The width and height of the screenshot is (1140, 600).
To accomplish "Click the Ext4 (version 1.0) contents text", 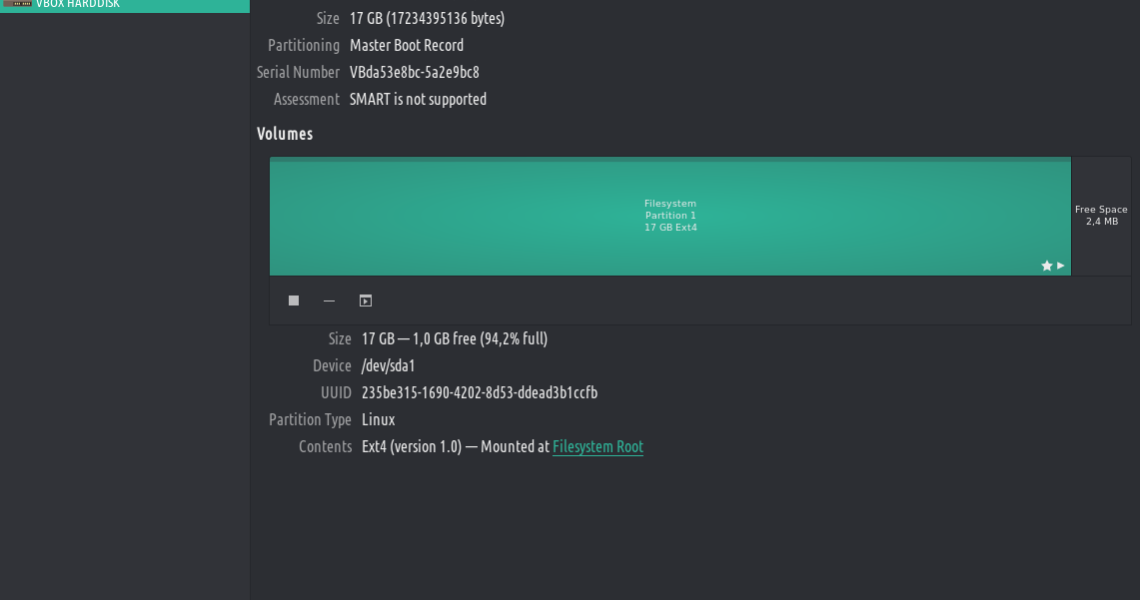I will (x=411, y=447).
